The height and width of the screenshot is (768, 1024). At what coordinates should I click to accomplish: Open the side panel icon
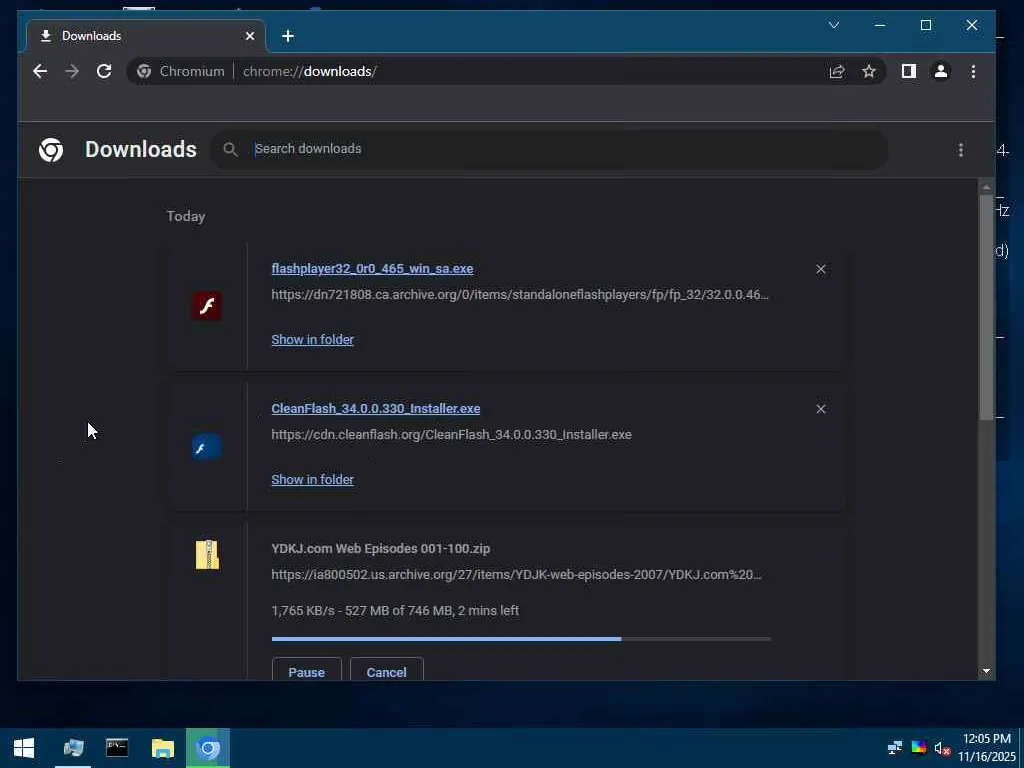(908, 71)
